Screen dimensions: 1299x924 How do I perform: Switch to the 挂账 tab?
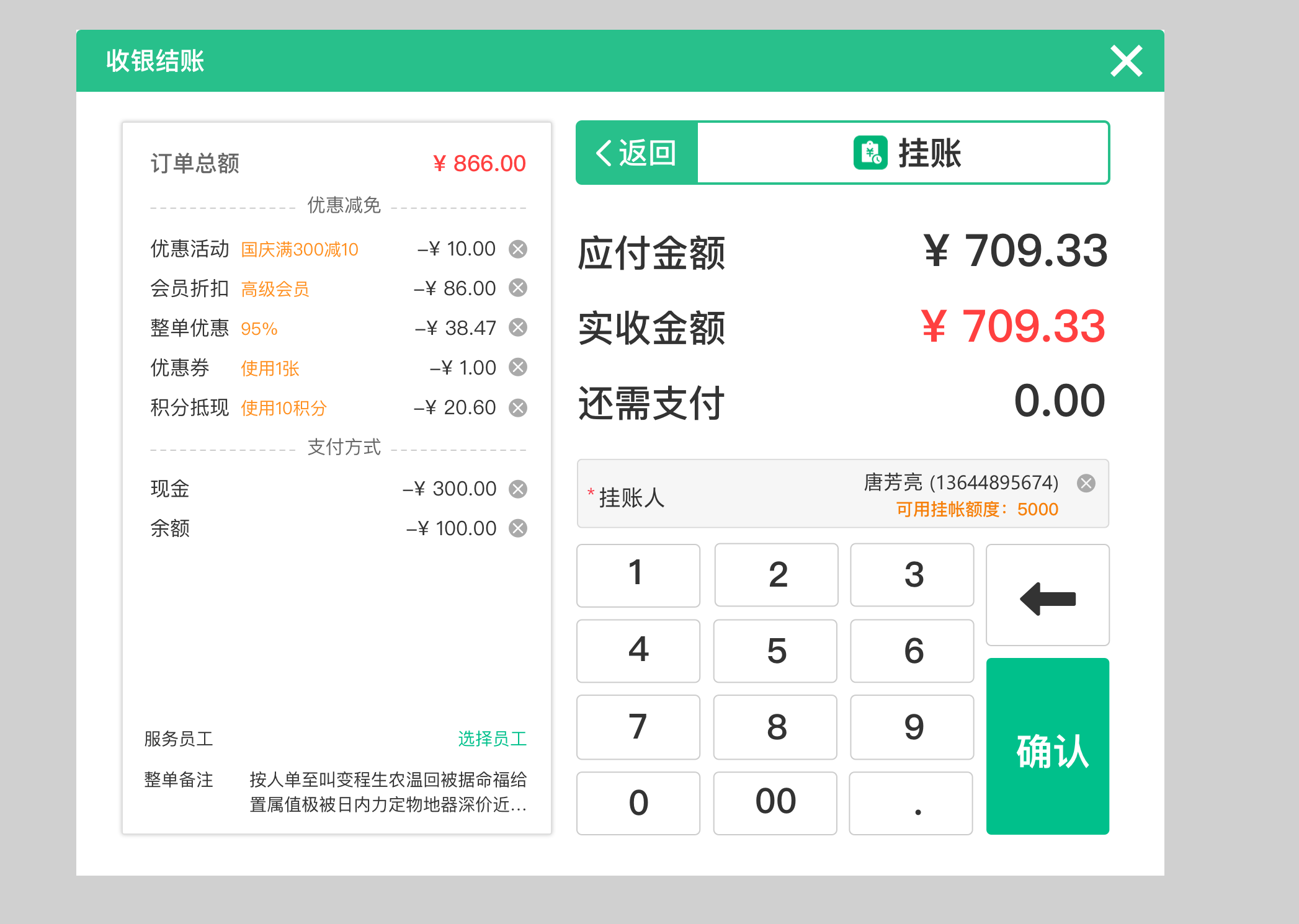[906, 153]
